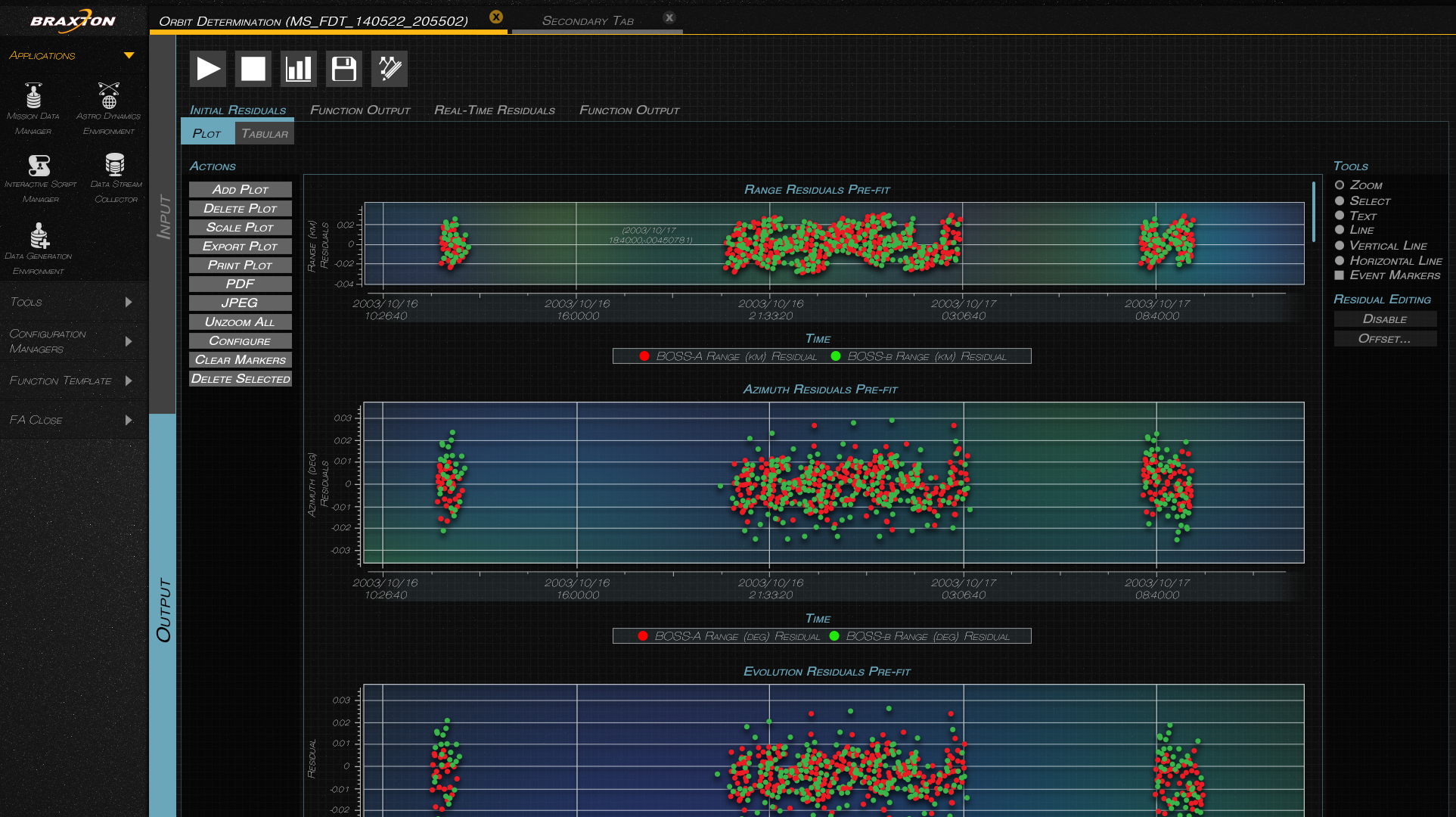Stop processing using the Stop icon
This screenshot has height=817, width=1456.
253,68
